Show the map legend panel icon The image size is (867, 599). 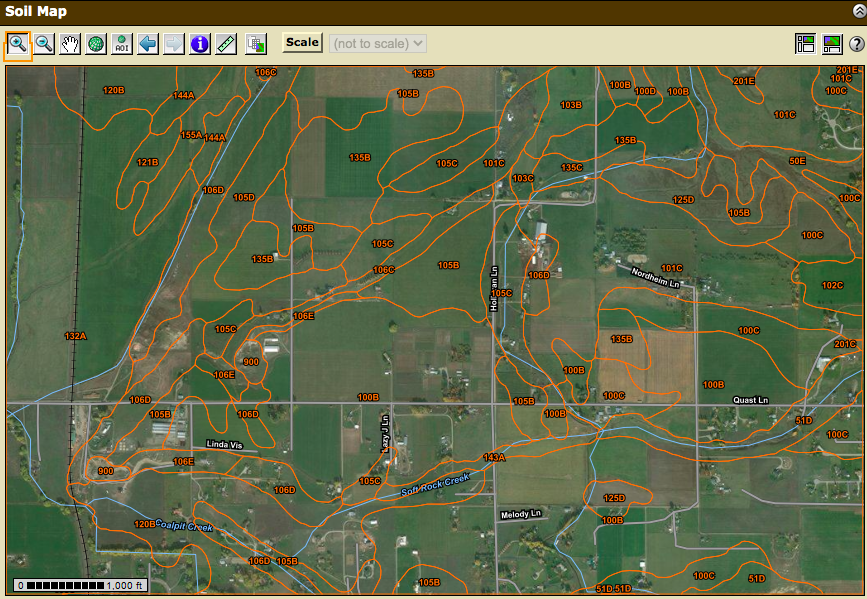point(805,44)
